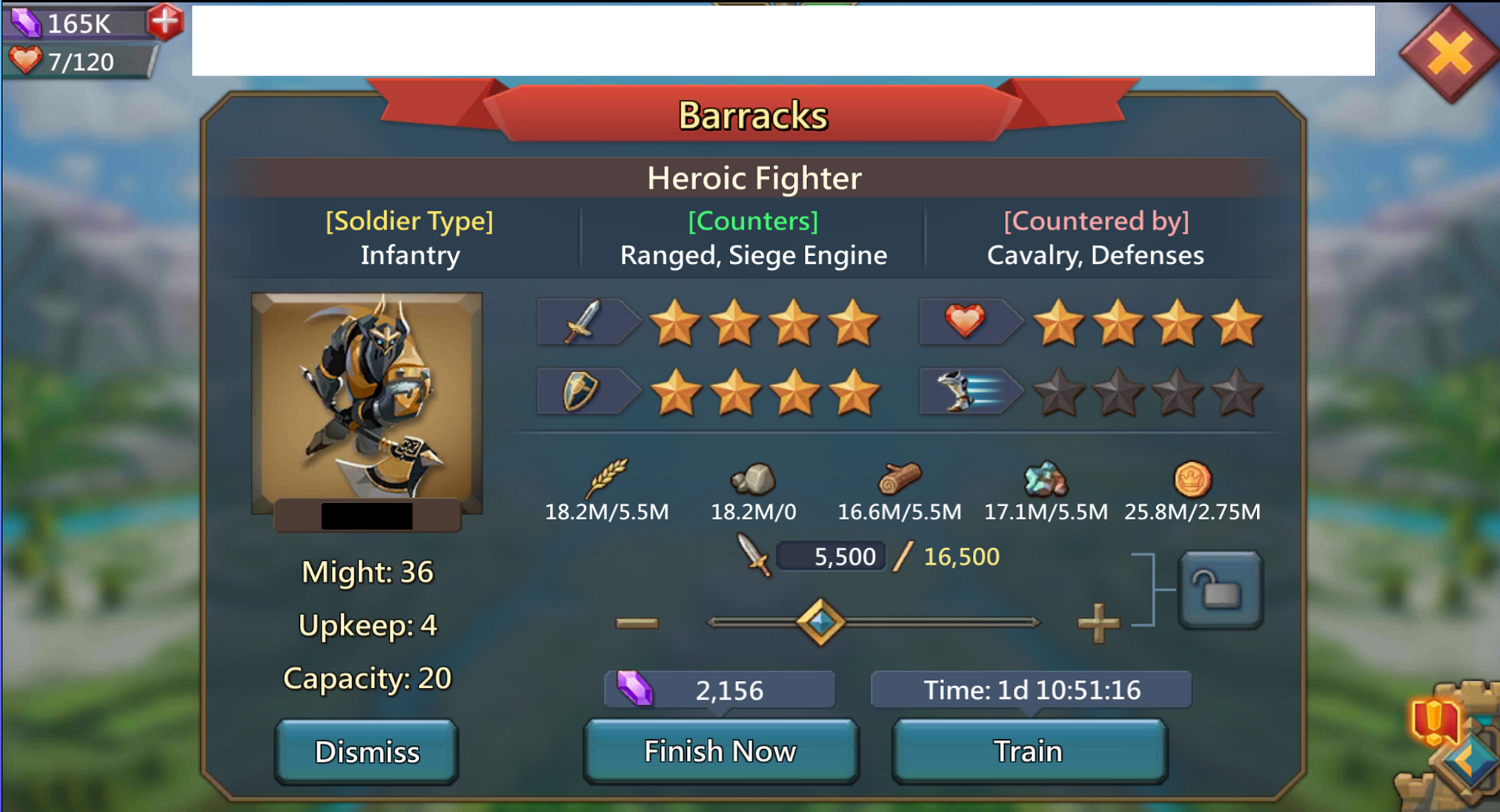
Task: Click the stone resource icon
Action: pos(753,480)
